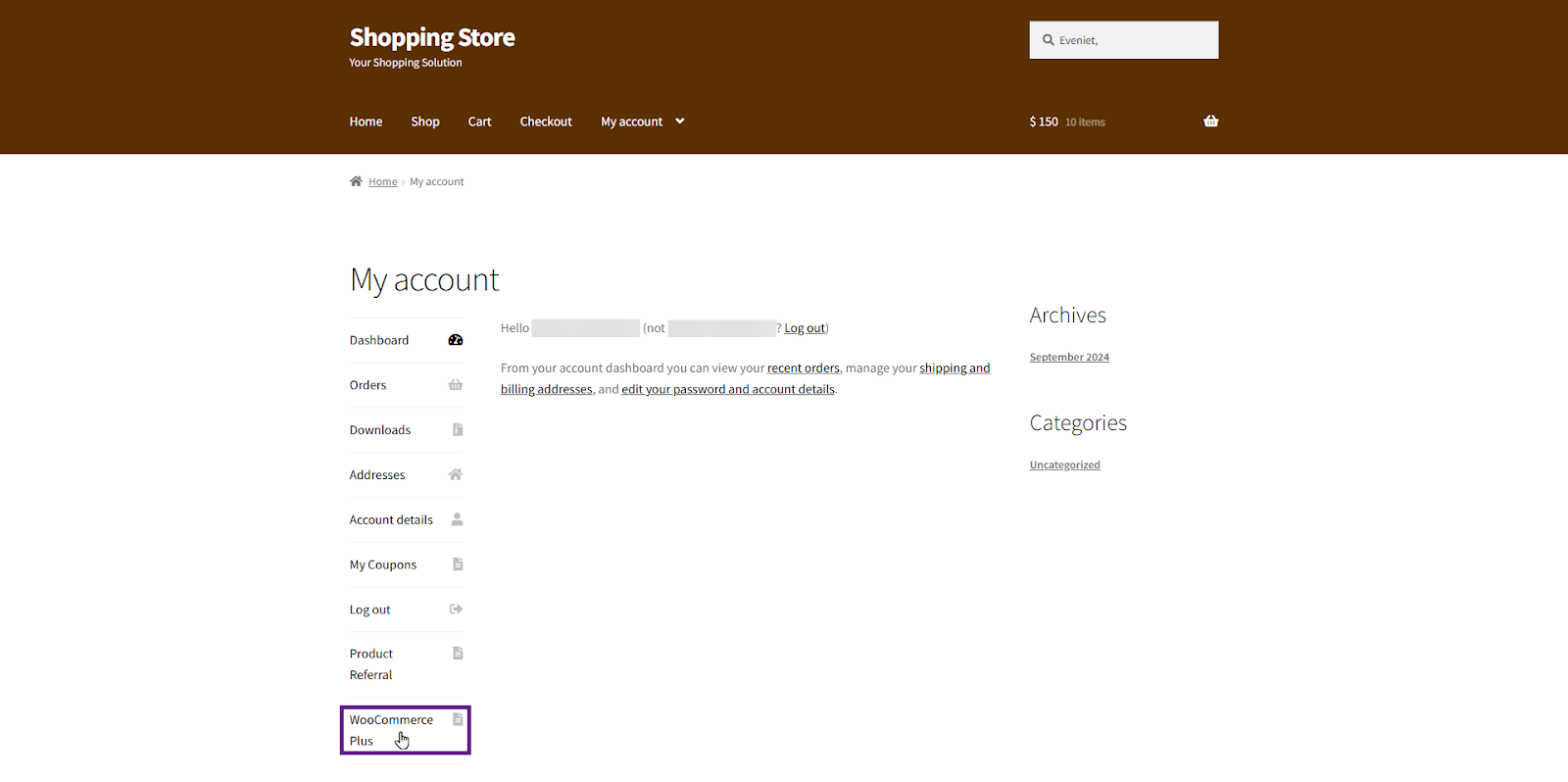The image size is (1568, 782).
Task: Follow the recent orders link
Action: tap(804, 368)
